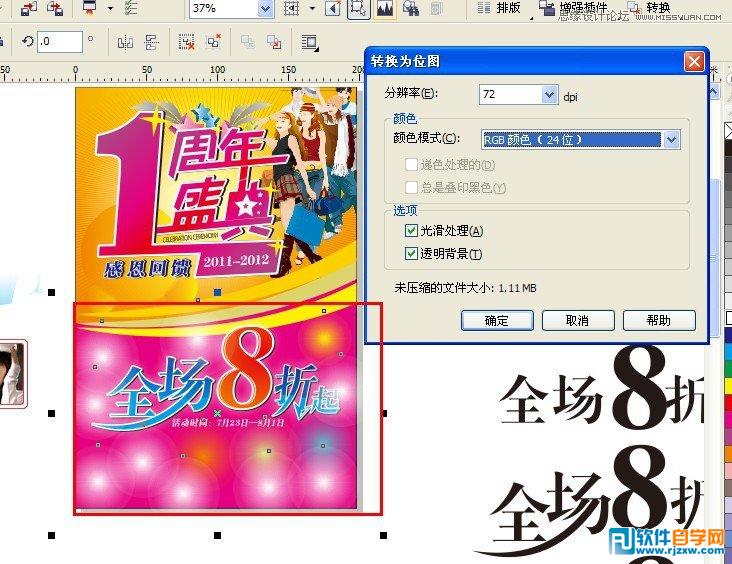The image size is (732, 564).
Task: Click the ungroup icon on property bar
Action: tap(187, 42)
